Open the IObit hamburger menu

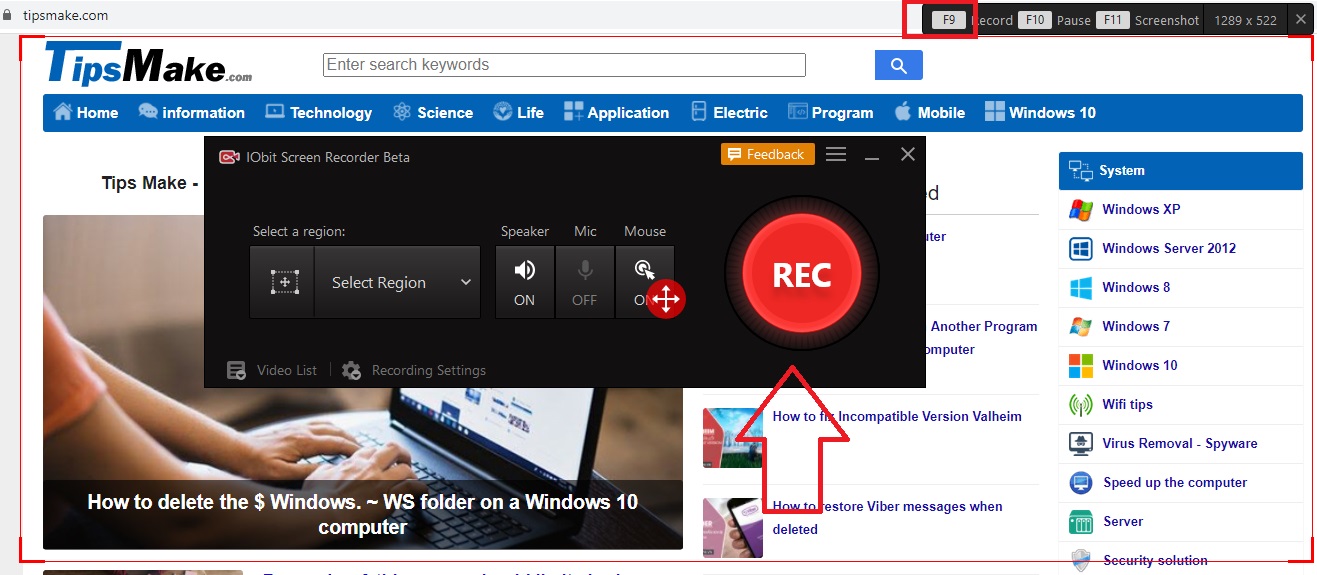(x=836, y=154)
